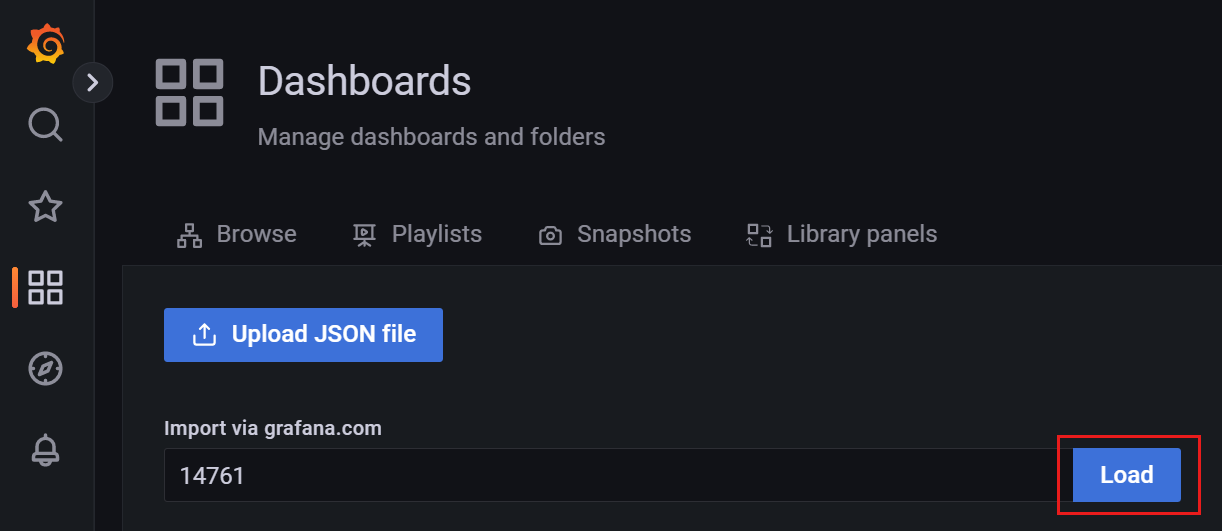1222x531 pixels.
Task: Click the Browse sitemap icon
Action: click(x=189, y=235)
